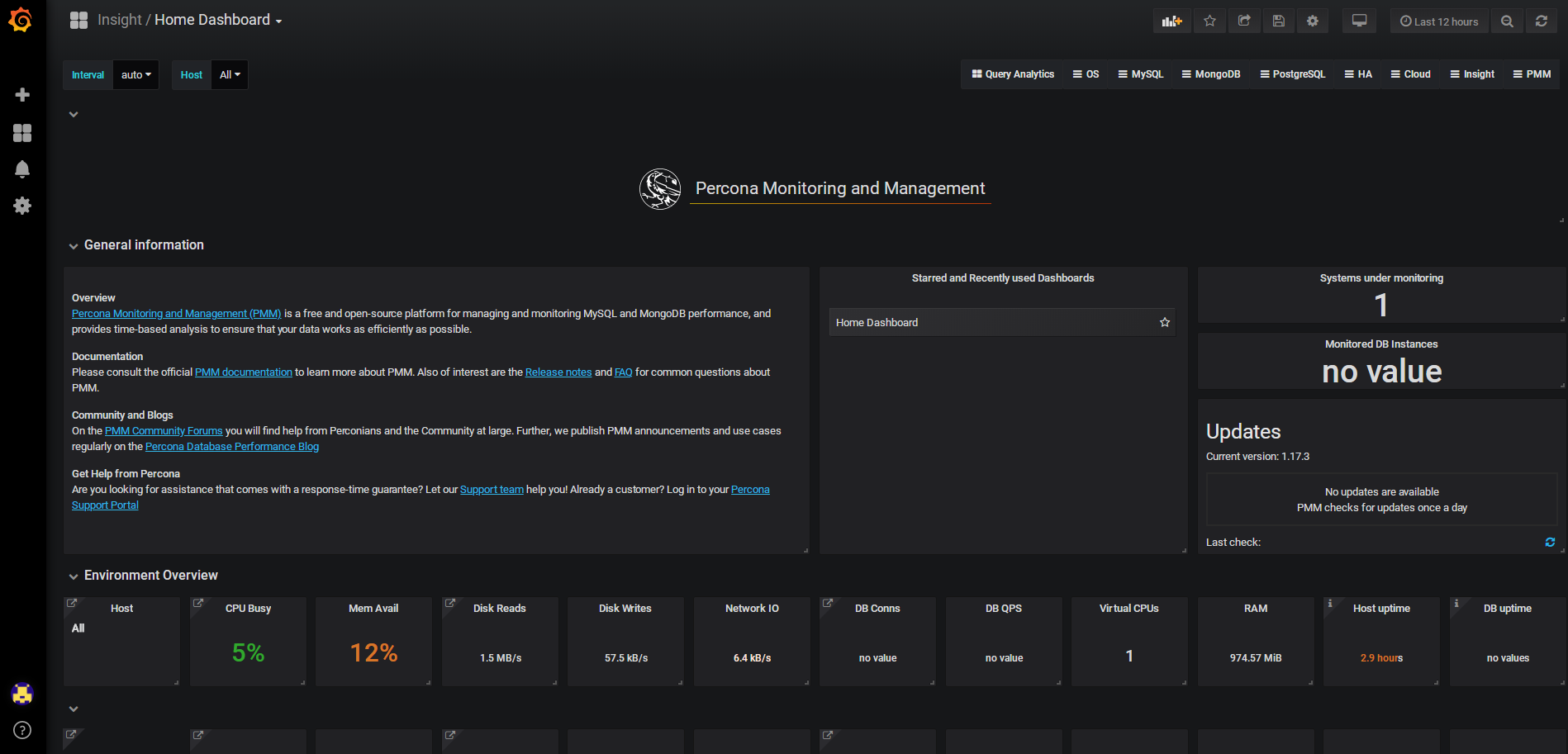This screenshot has height=754, width=1568.
Task: Click the Share dashboard icon
Action: (x=1244, y=21)
